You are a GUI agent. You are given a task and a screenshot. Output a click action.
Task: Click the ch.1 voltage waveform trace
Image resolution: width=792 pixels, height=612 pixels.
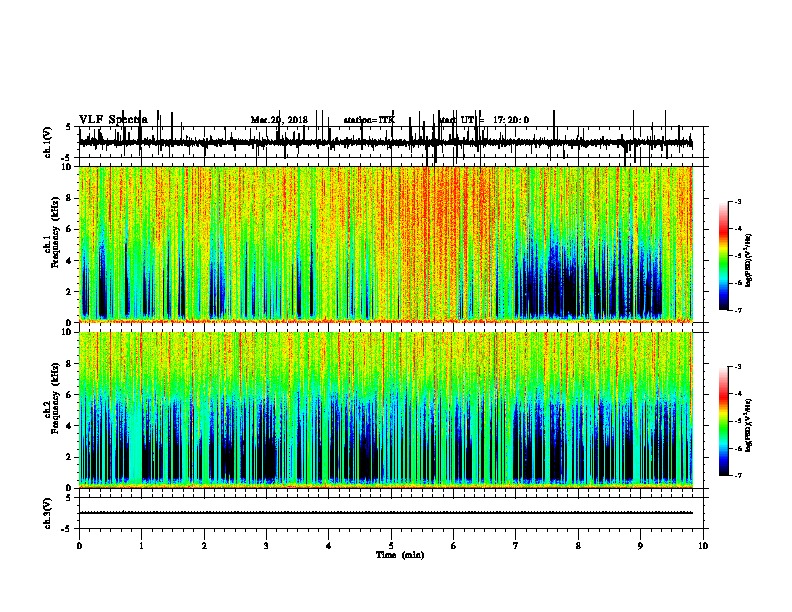pyautogui.click(x=386, y=143)
